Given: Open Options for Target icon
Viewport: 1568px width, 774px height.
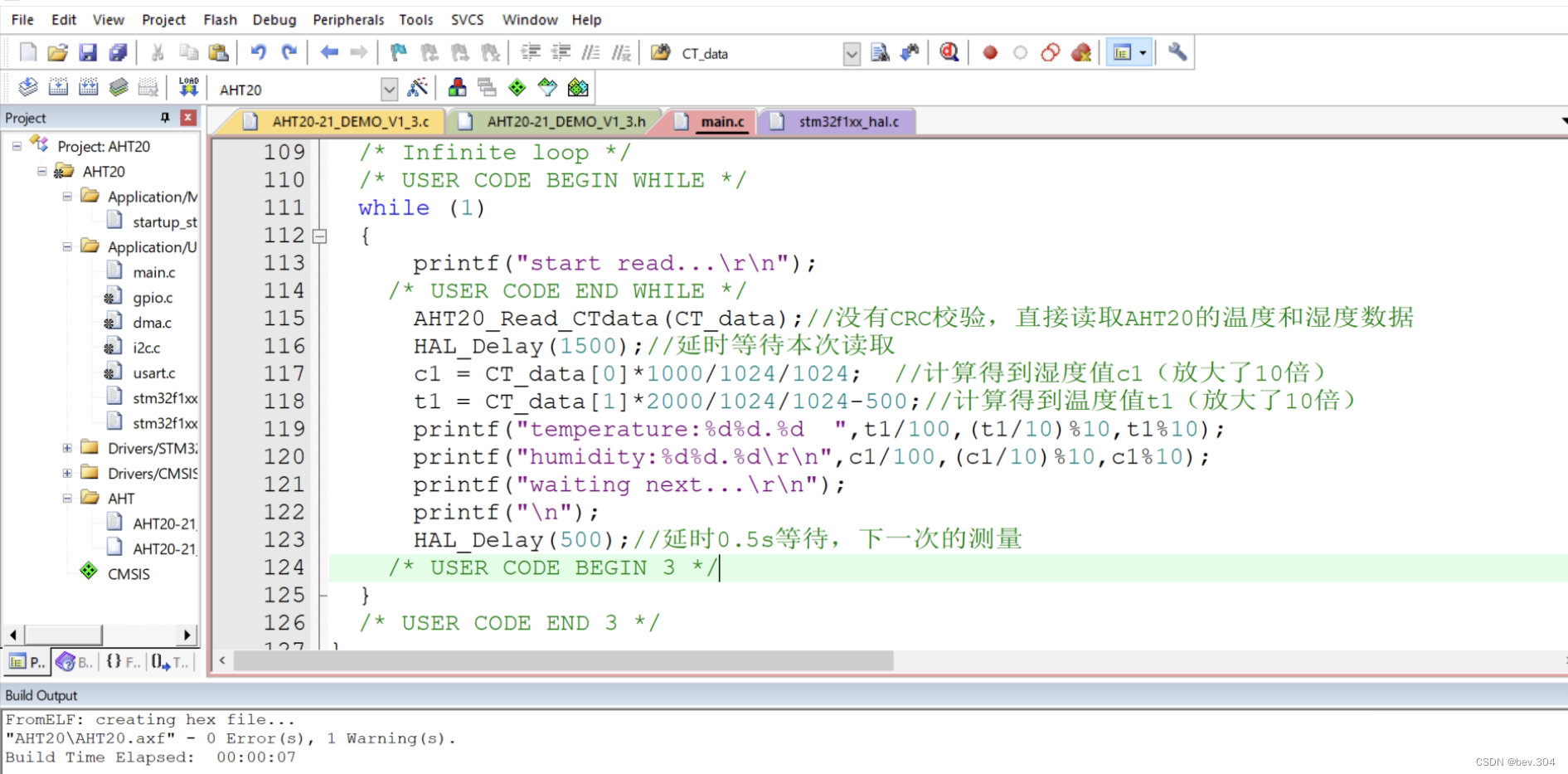Looking at the screenshot, I should coord(418,87).
